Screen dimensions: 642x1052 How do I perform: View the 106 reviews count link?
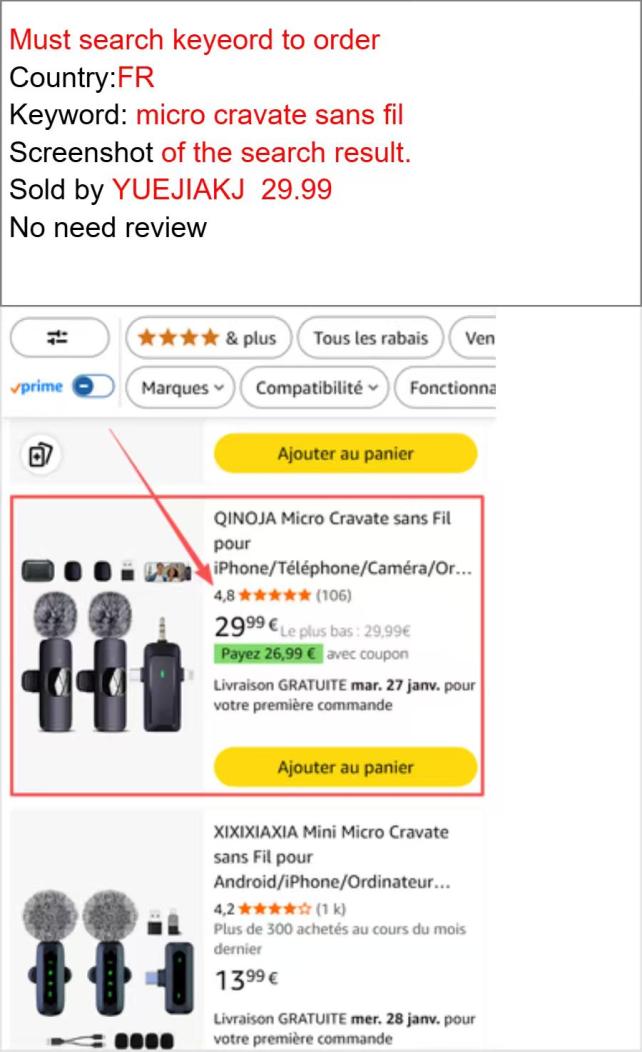(x=333, y=595)
